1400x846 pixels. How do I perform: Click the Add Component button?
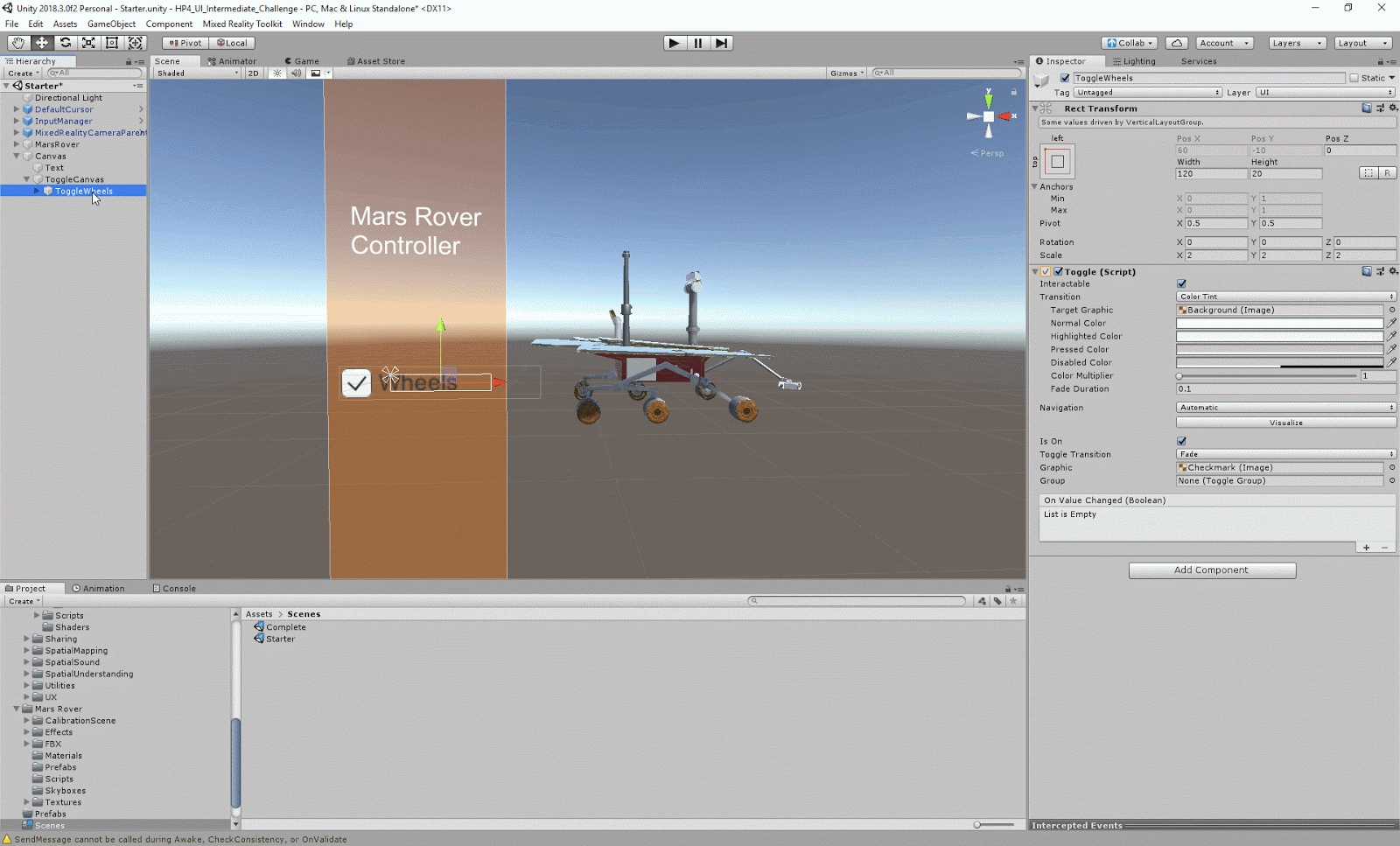tap(1212, 570)
